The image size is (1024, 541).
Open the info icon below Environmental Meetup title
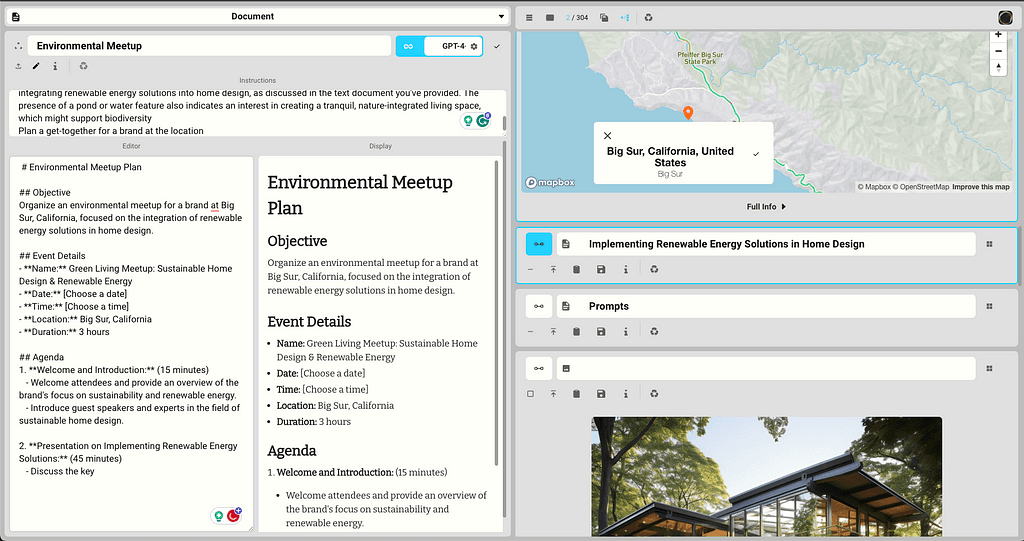[55, 66]
